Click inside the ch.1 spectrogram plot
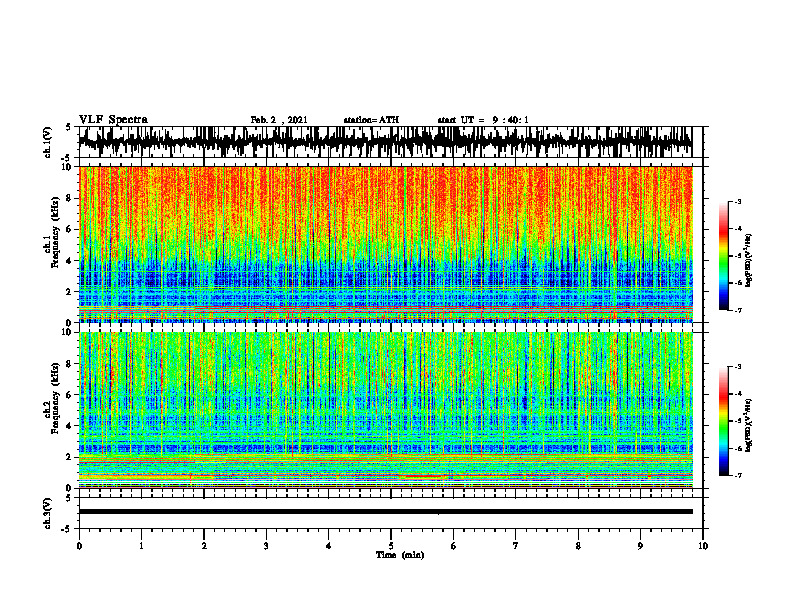Image resolution: width=792 pixels, height=612 pixels. click(385, 244)
